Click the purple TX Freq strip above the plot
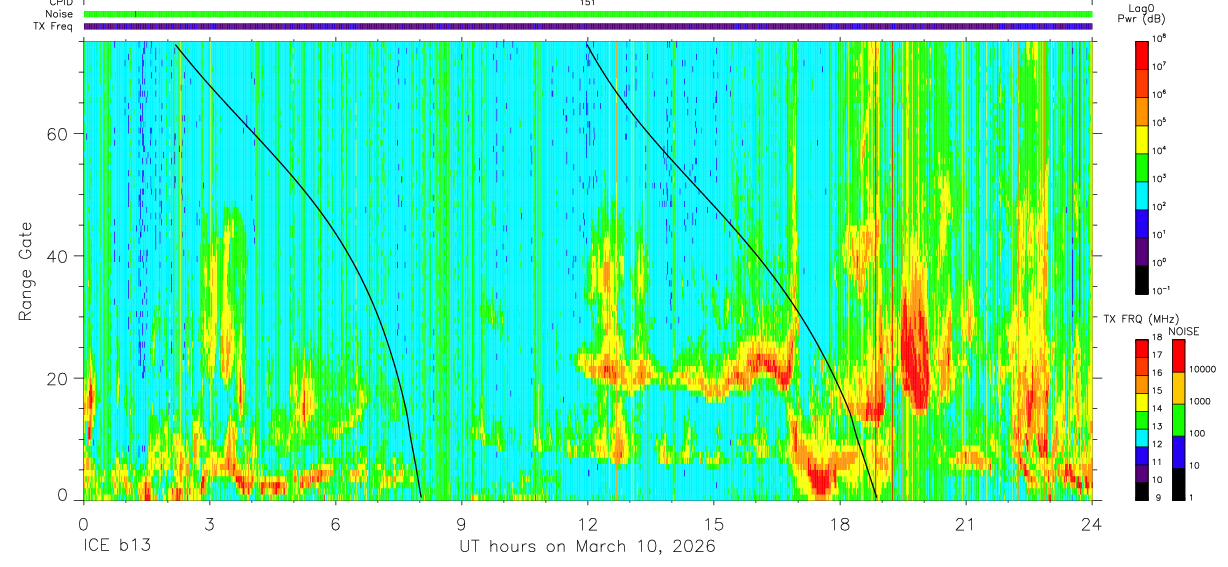Screen dimensions: 1228x567 click(x=588, y=26)
